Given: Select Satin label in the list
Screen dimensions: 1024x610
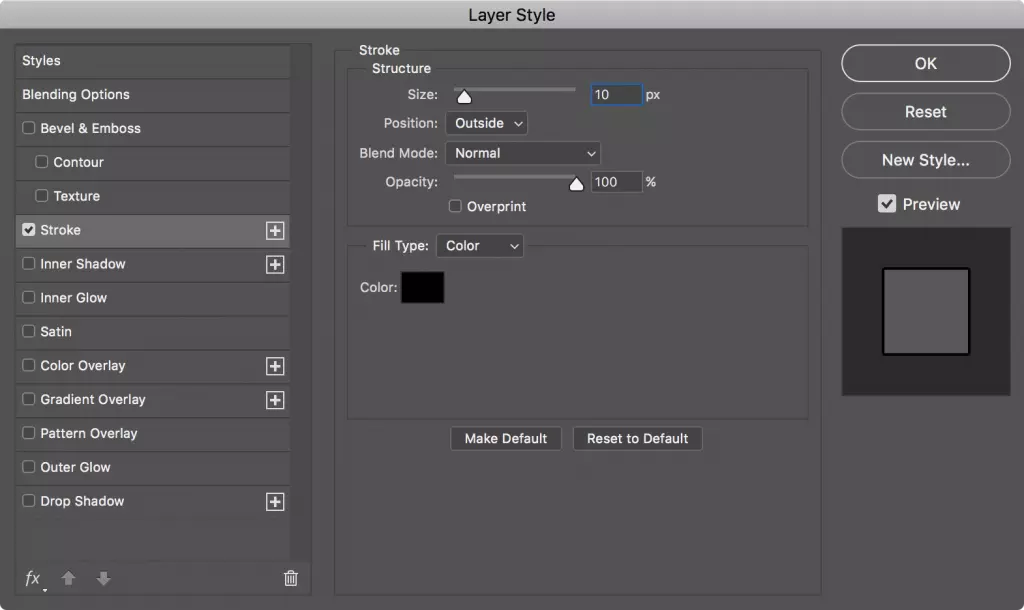Looking at the screenshot, I should 56,332.
